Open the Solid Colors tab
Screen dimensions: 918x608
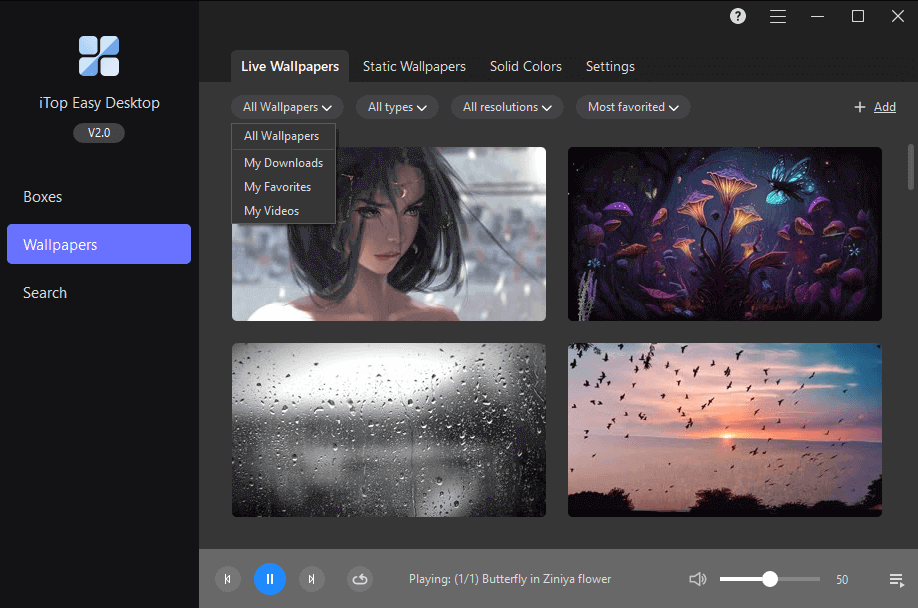525,67
